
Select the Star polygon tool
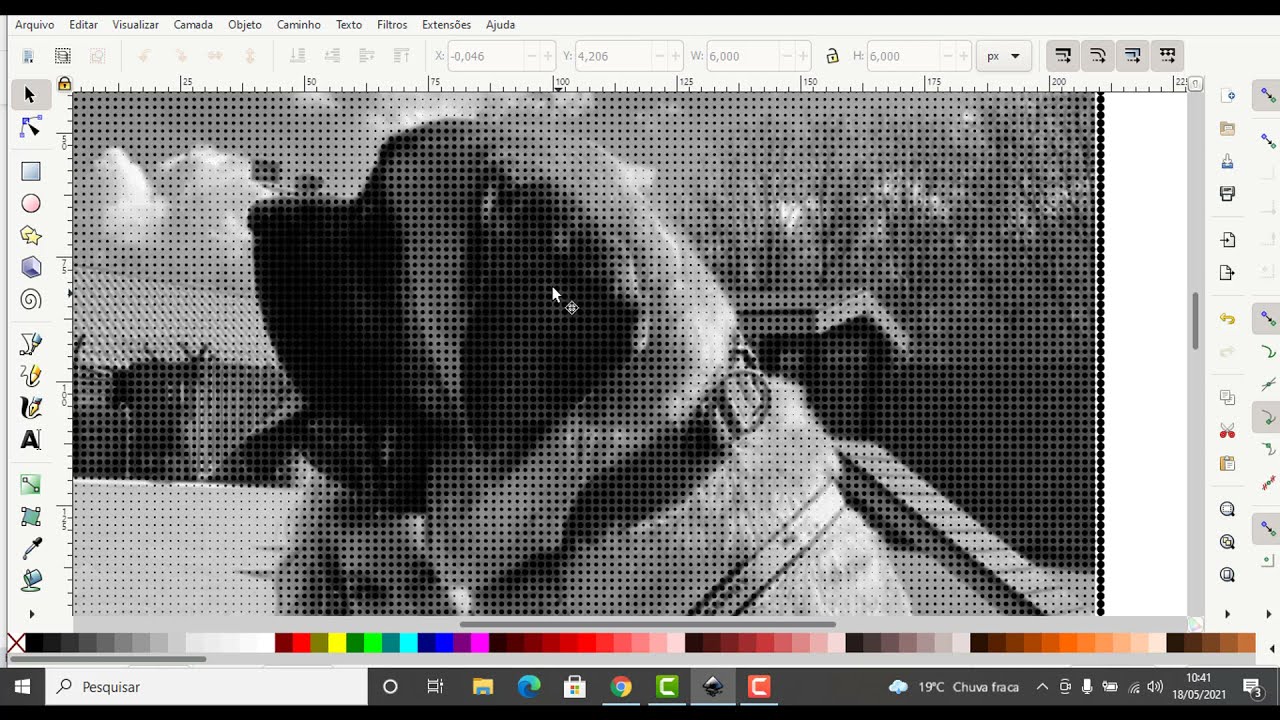30,235
